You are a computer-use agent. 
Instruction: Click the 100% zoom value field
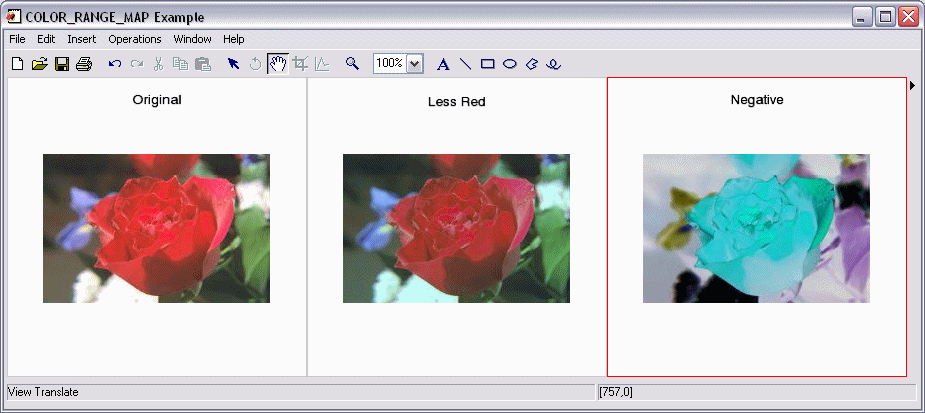(x=389, y=64)
